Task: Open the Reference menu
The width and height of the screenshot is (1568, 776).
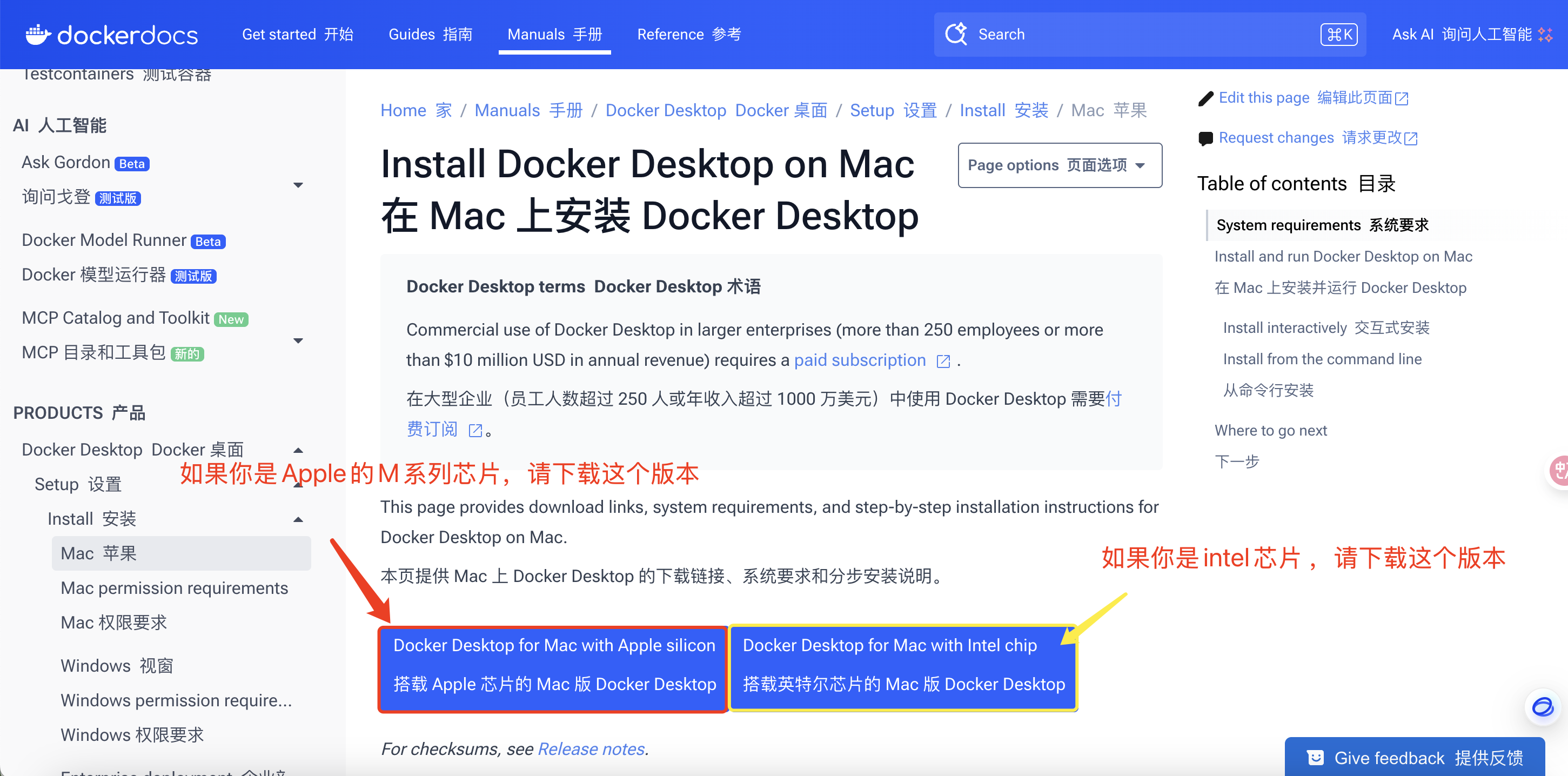Action: (x=689, y=34)
